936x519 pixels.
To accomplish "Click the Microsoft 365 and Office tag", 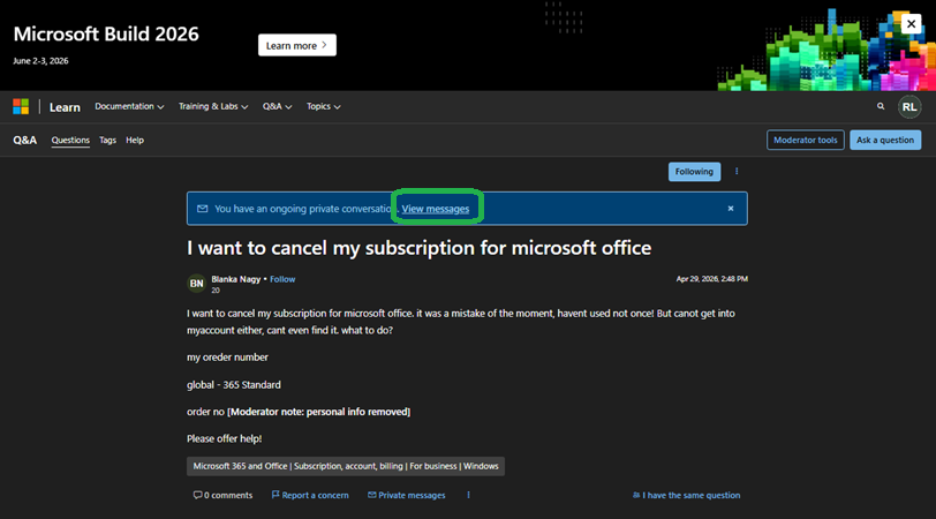I will (x=346, y=466).
